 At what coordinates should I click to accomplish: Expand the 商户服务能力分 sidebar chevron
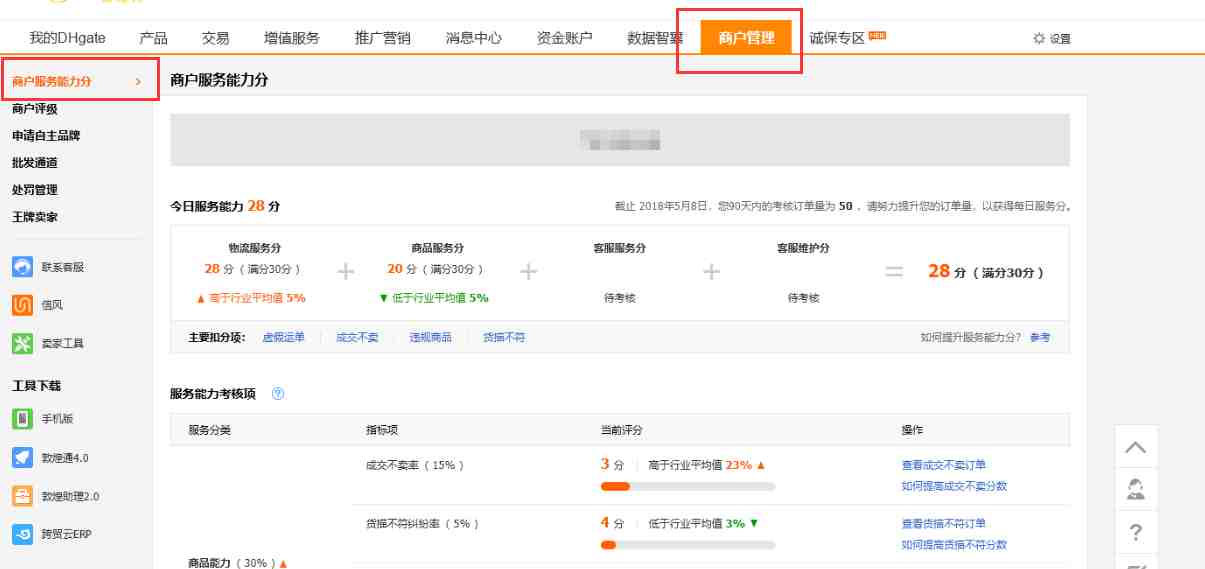click(138, 81)
